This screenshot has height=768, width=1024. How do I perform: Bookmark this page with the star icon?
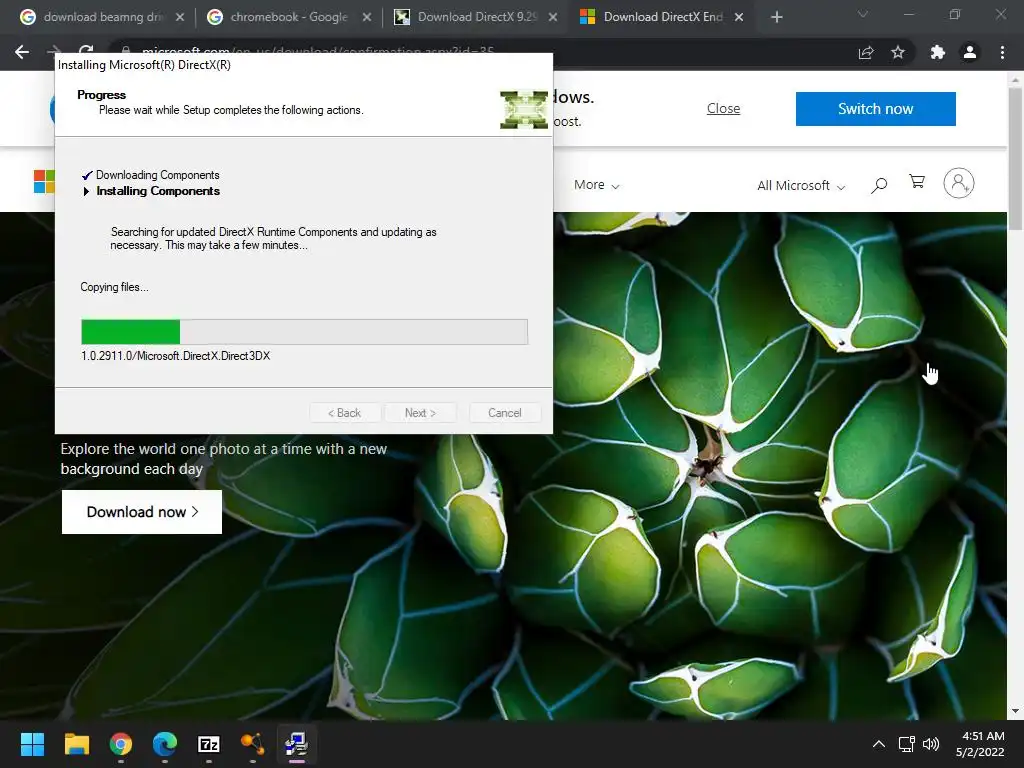pos(898,52)
